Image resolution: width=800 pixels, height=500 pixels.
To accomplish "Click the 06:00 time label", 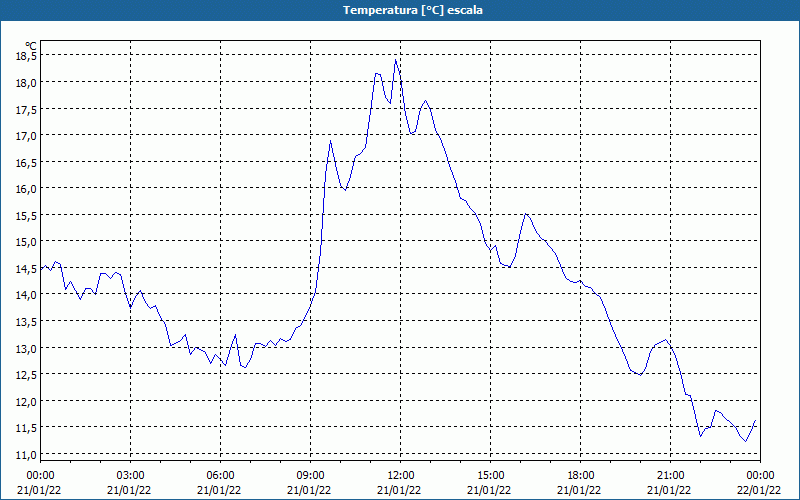I will 220,476.
